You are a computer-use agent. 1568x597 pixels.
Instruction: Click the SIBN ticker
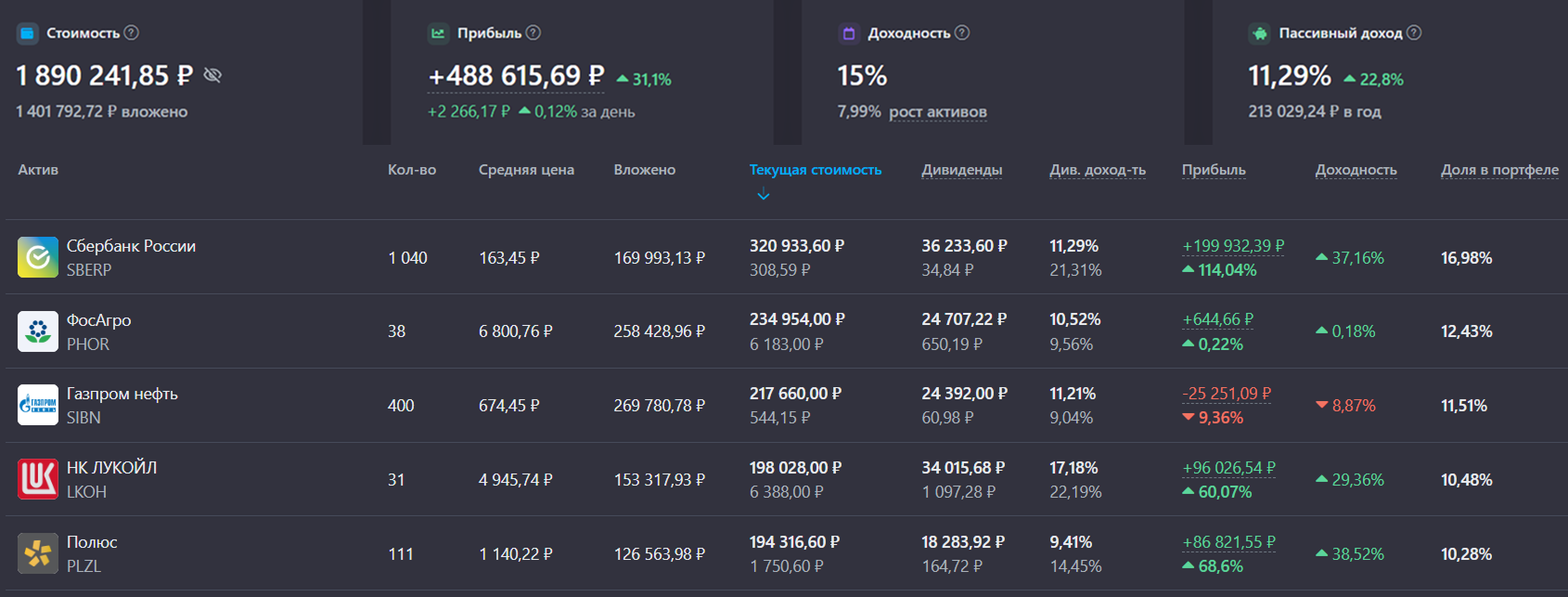84,418
